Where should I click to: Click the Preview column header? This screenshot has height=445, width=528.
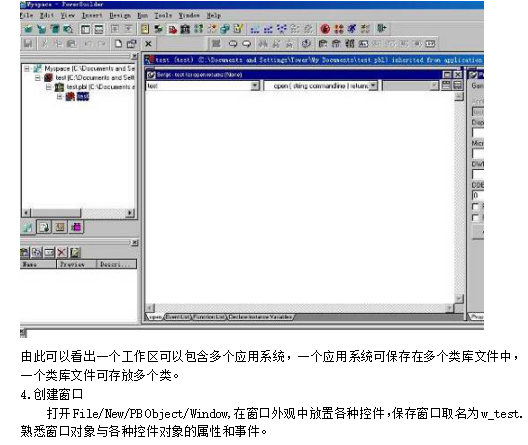(76, 264)
